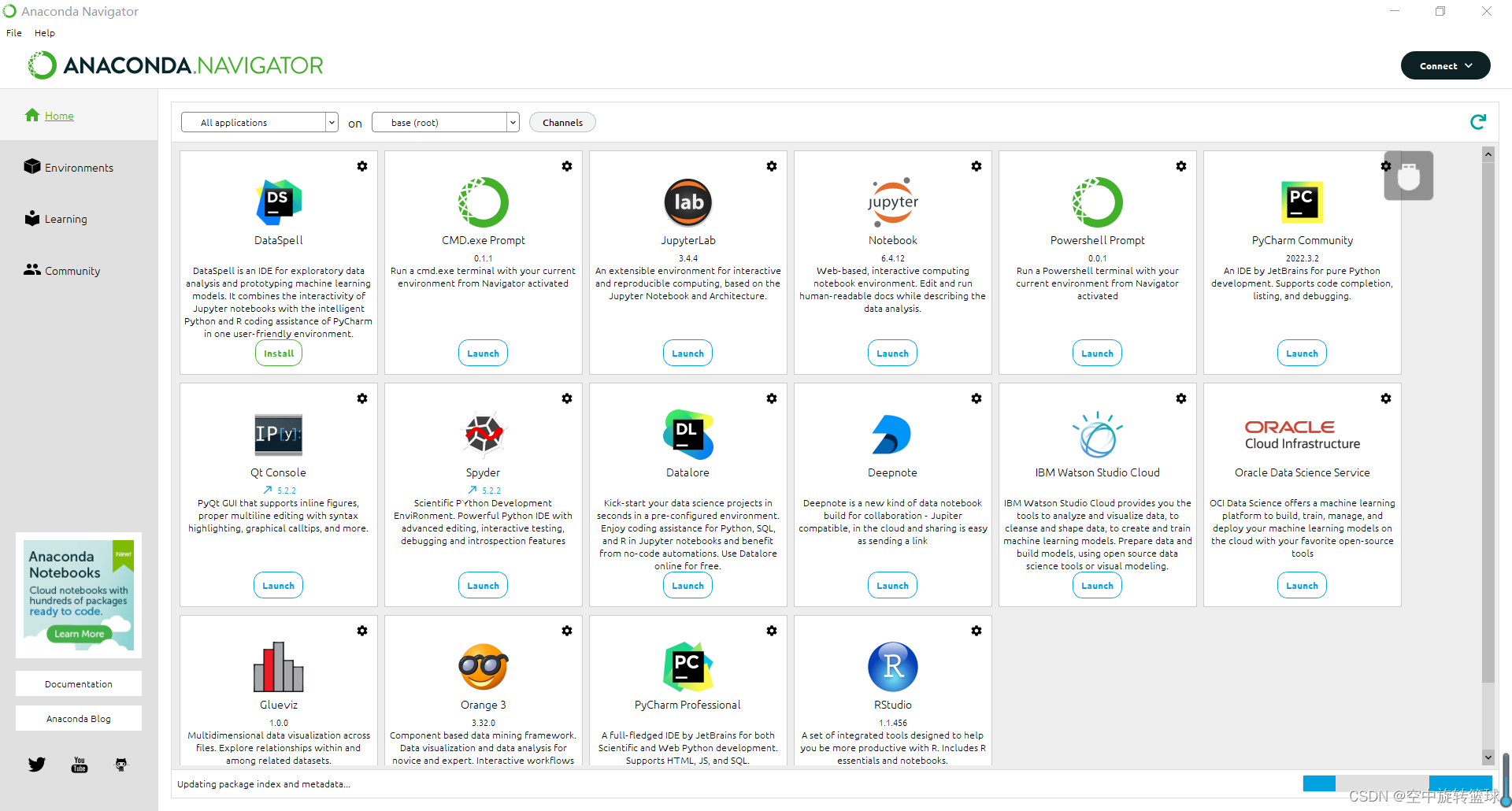
Task: Open settings gear for Spyder card
Action: tap(567, 398)
